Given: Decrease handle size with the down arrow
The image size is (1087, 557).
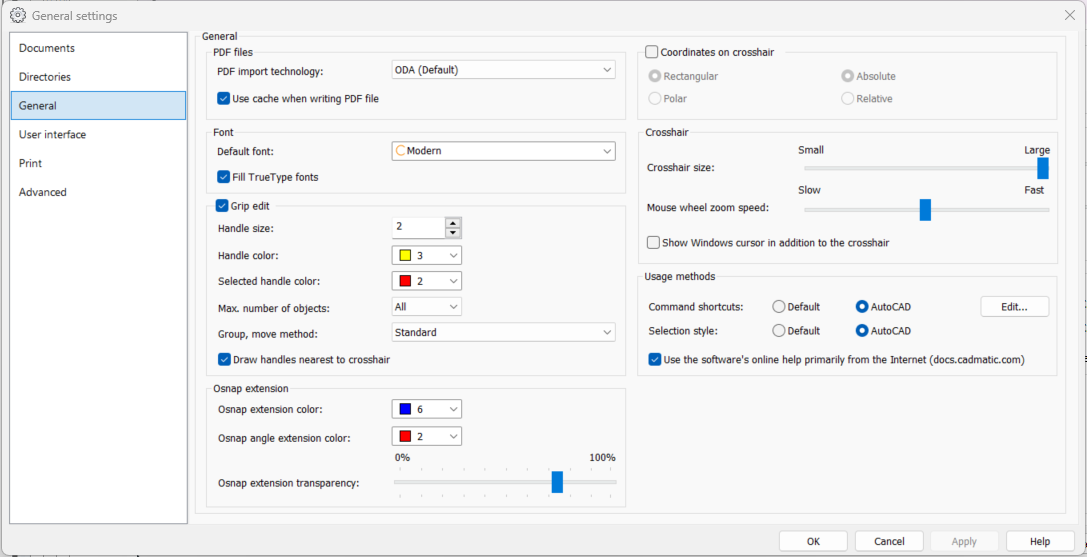Looking at the screenshot, I should tap(453, 234).
